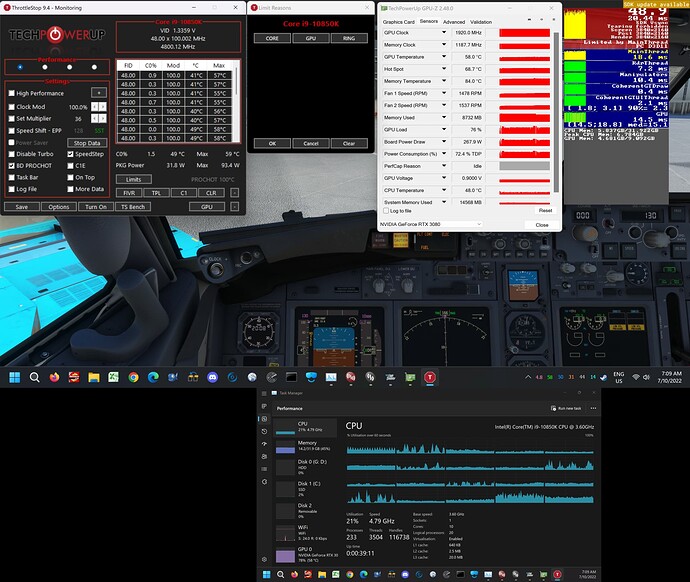Select Memory item in Task Manager performance list
The height and width of the screenshot is (582, 690).
pyautogui.click(x=305, y=446)
